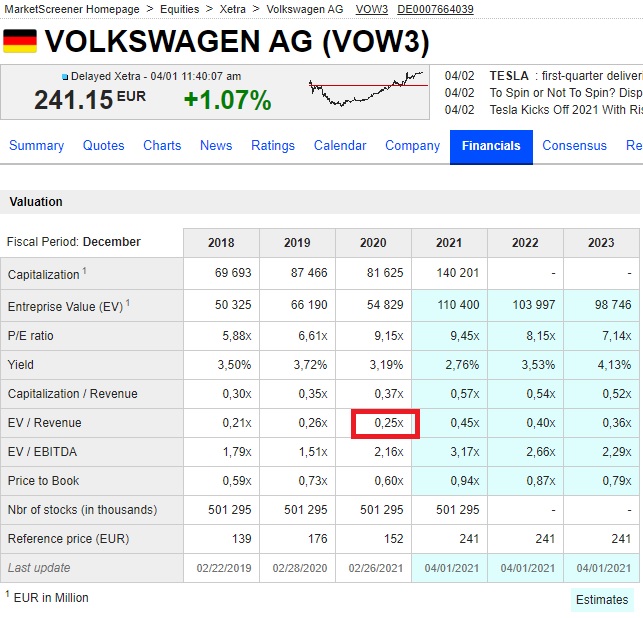Select the Financials tab
The width and height of the screenshot is (643, 618).
pyautogui.click(x=491, y=146)
